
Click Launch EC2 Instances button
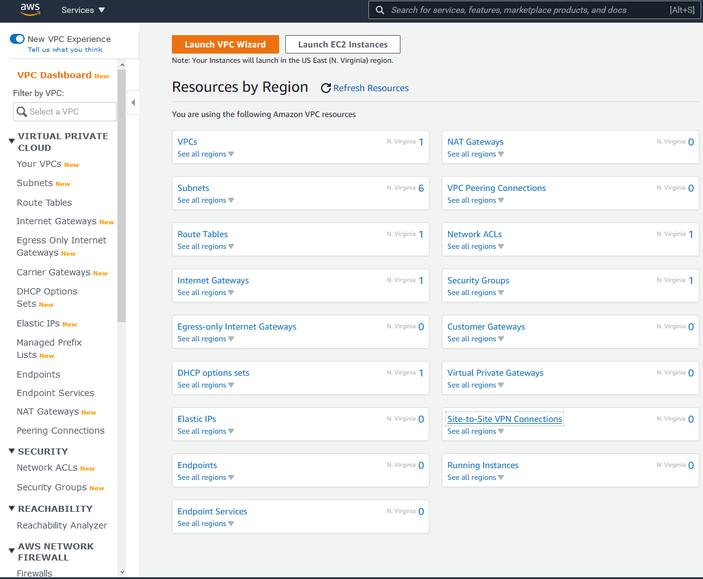coord(343,44)
